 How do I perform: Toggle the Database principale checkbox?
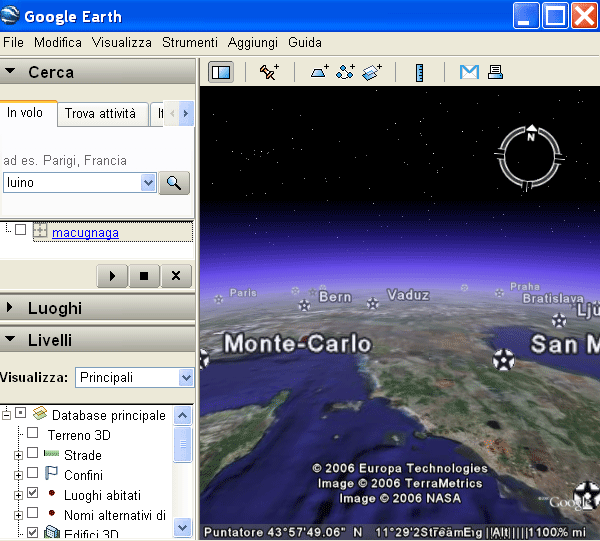[20, 413]
